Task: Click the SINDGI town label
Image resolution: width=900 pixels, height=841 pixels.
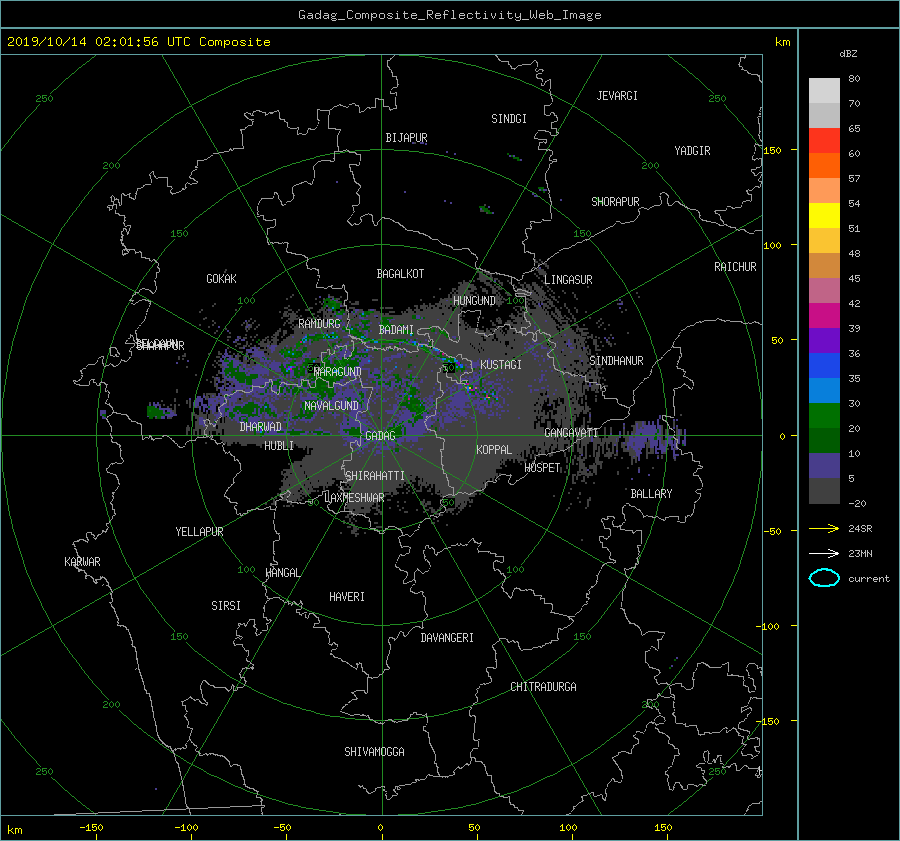Action: [x=509, y=119]
